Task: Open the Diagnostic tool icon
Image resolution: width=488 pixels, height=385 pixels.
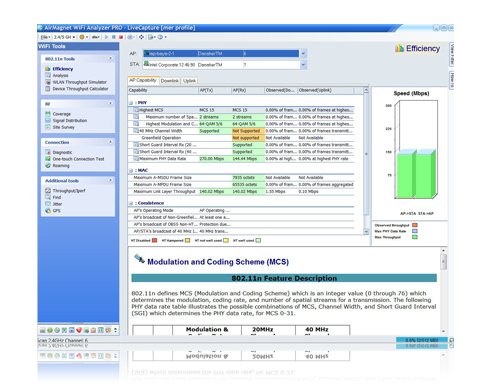Action: click(48, 152)
